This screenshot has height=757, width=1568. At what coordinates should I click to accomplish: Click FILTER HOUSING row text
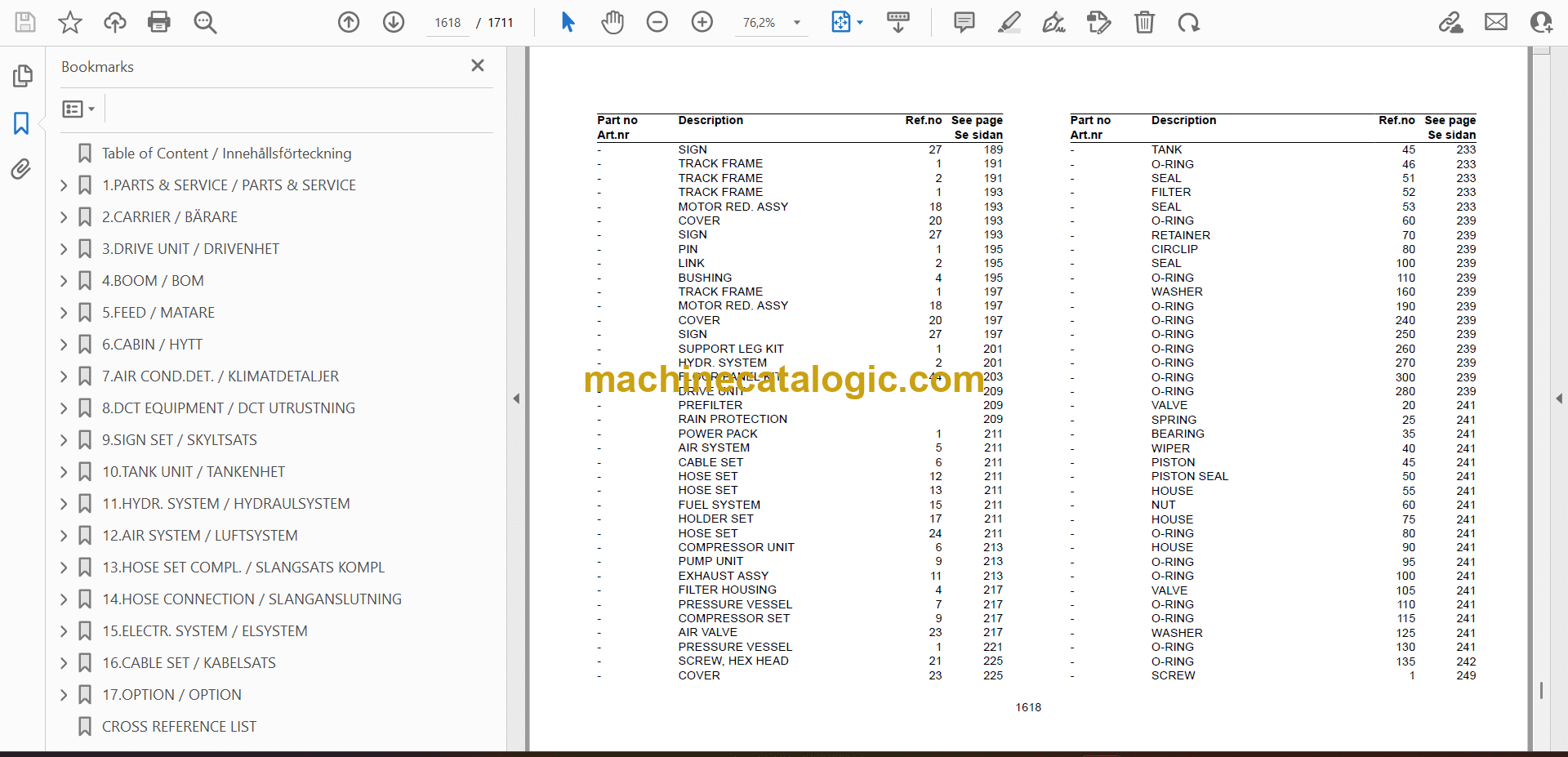click(x=727, y=590)
